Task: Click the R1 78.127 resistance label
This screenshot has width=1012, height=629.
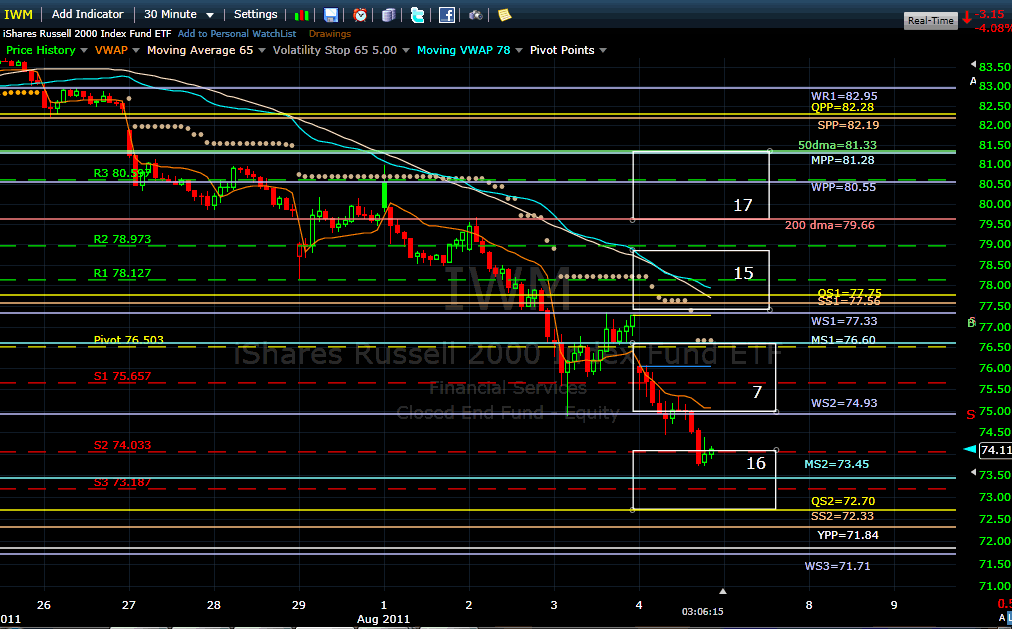Action: (x=122, y=274)
